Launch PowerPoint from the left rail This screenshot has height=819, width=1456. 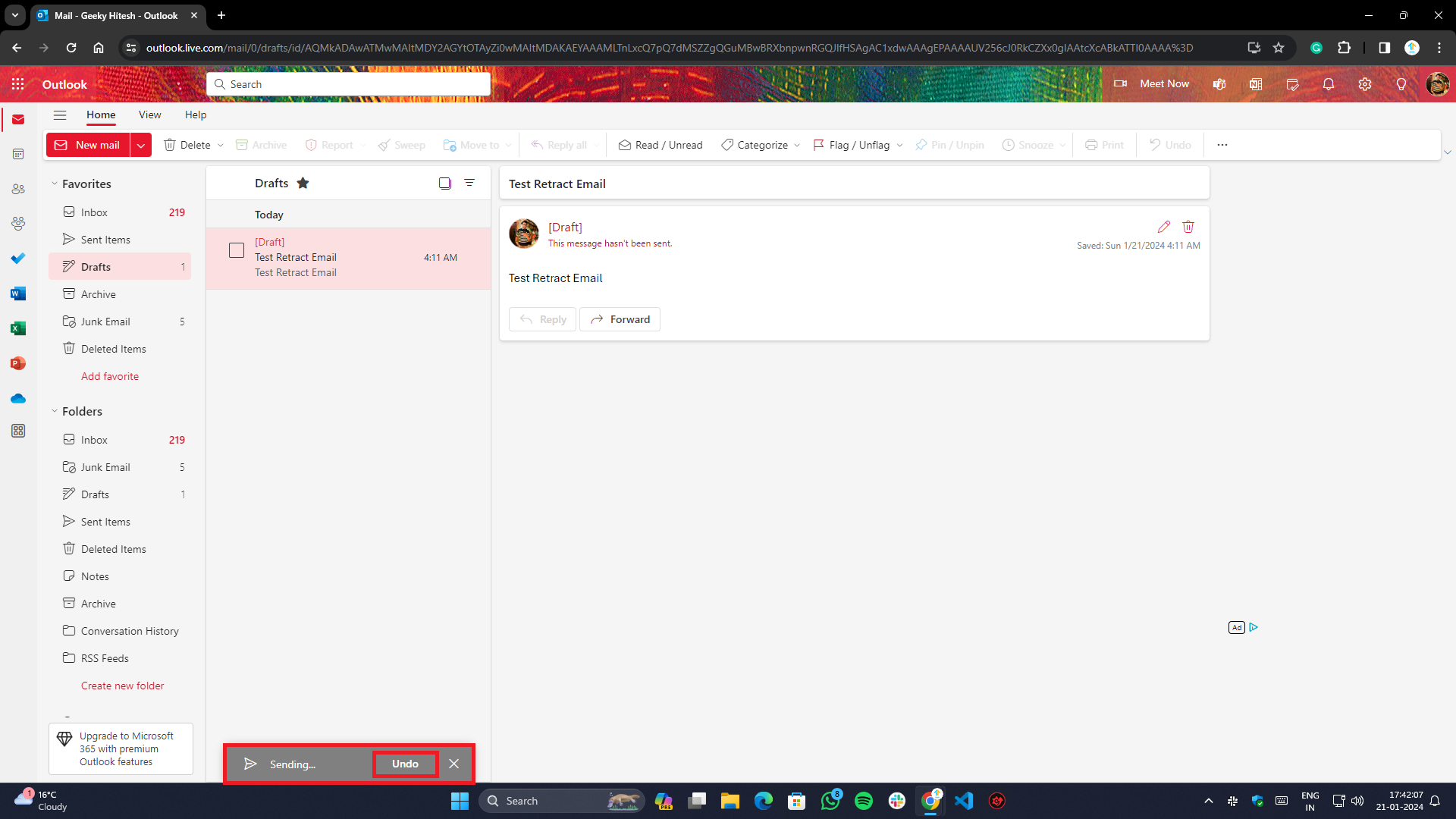(x=18, y=363)
